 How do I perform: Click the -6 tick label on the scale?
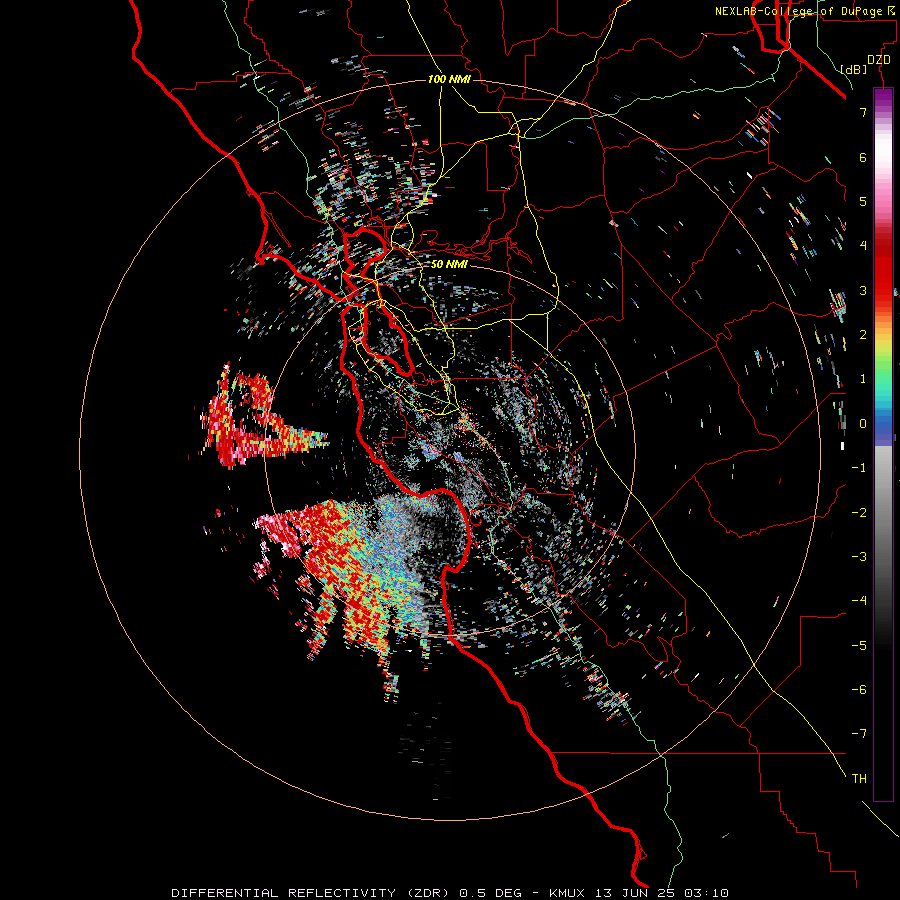pos(859,690)
